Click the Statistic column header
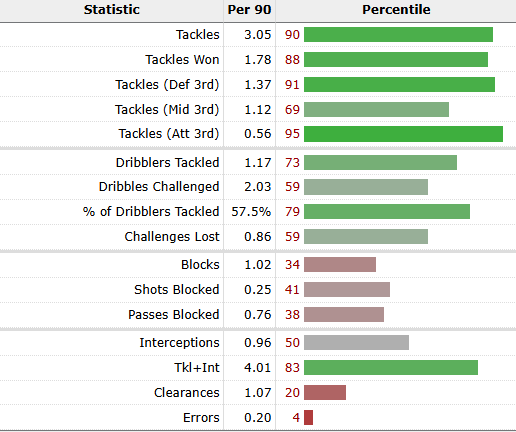This screenshot has height=432, width=516. 112,10
